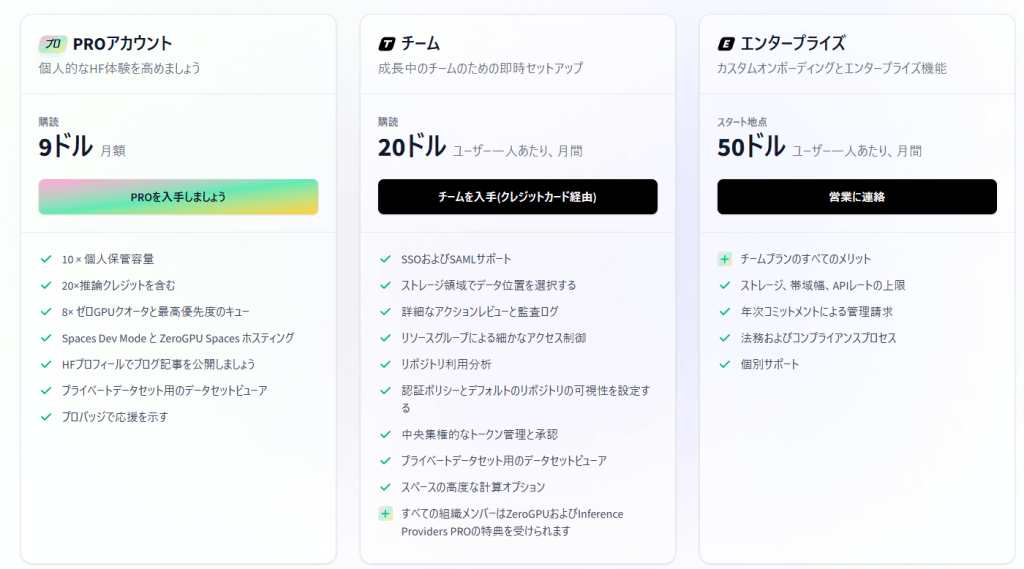
Task: Click the 9ドル monthly price
Action: click(65, 147)
